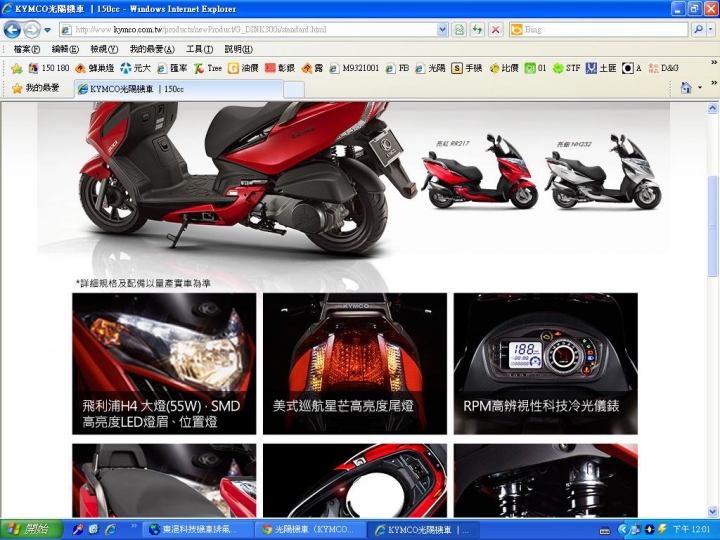The height and width of the screenshot is (540, 720).
Task: Open the search provider dropdown arrow
Action: pos(710,30)
